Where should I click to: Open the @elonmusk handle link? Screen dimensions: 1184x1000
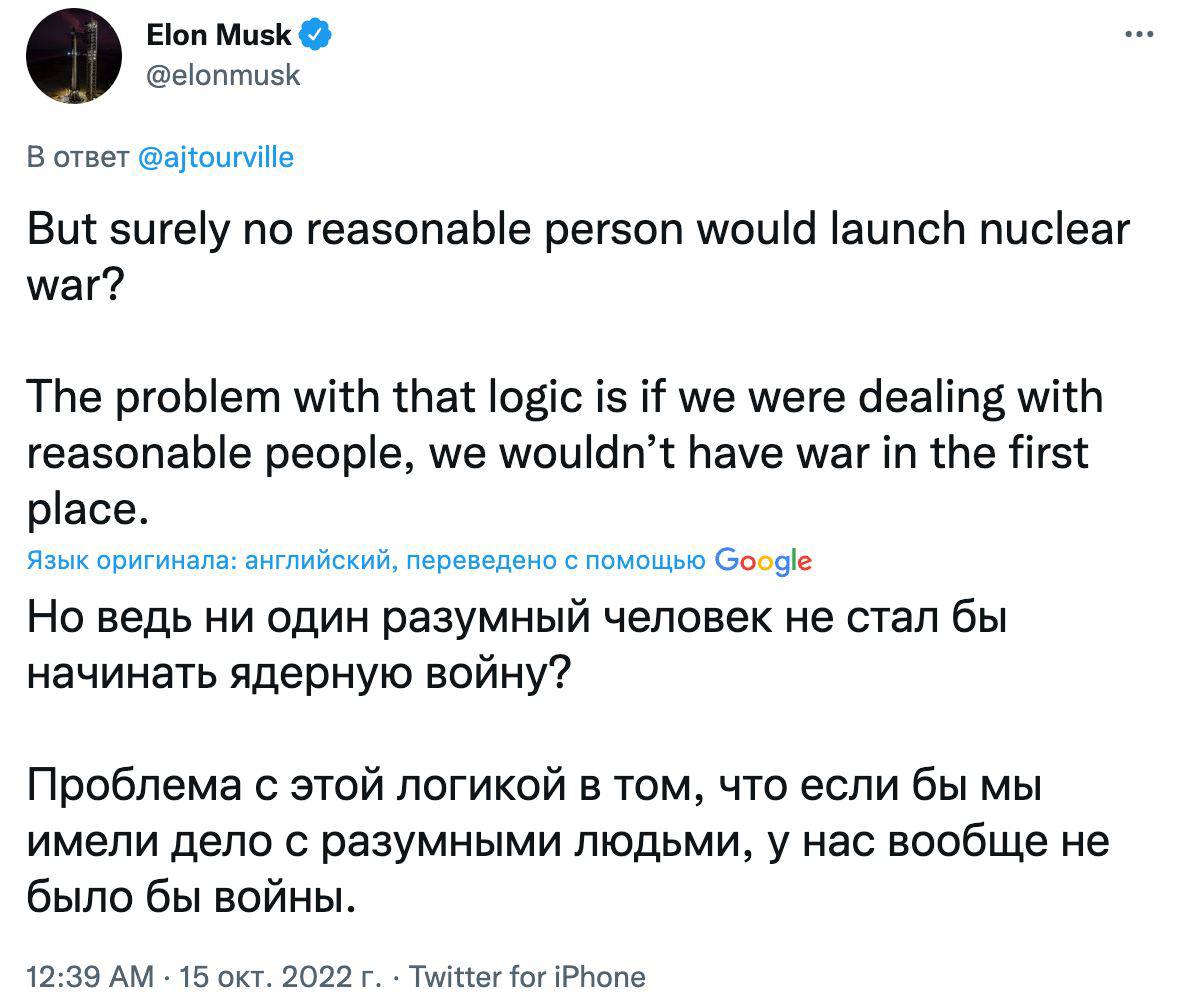pos(223,74)
